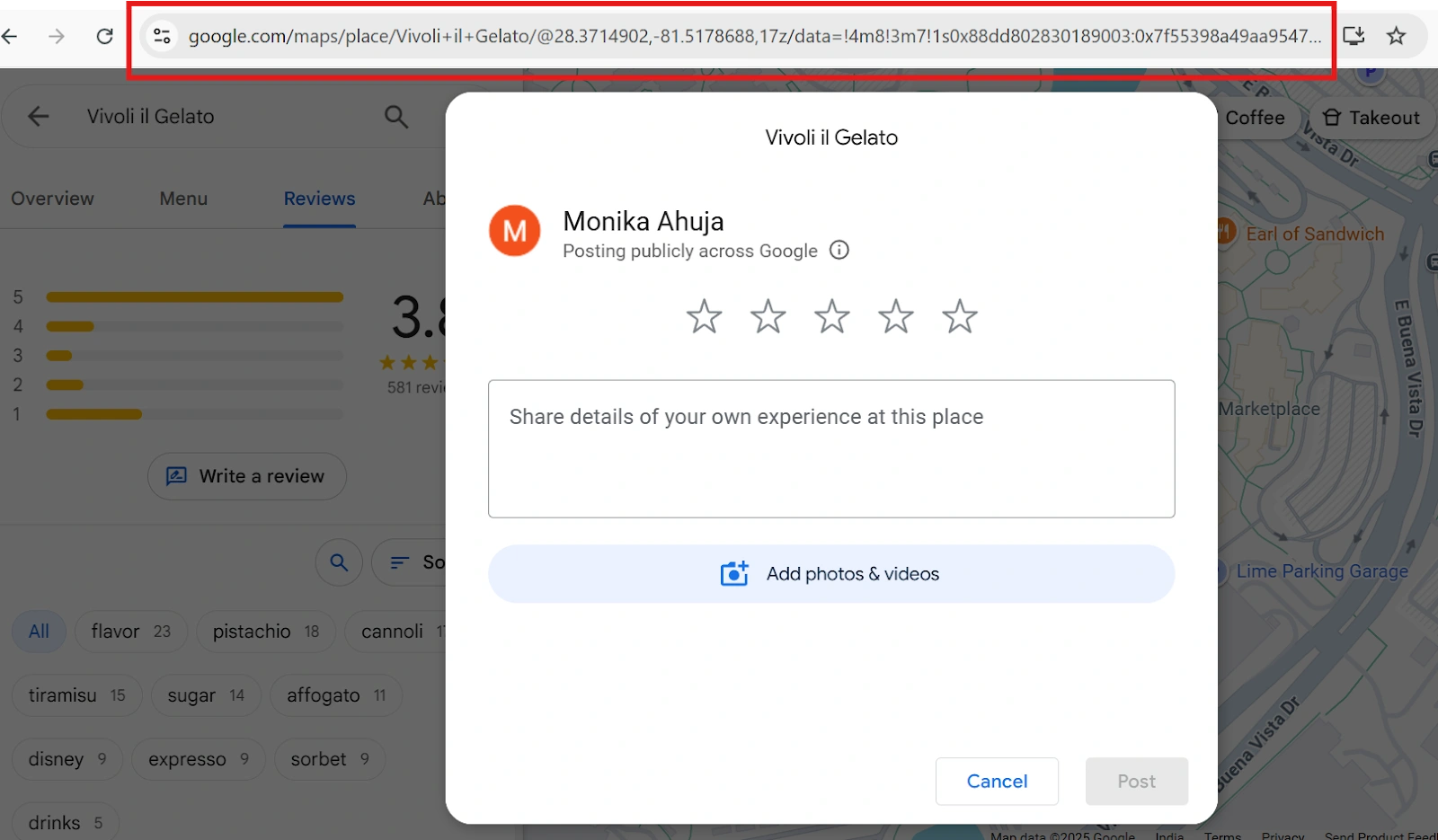Open the Menu tab
The width and height of the screenshot is (1438, 840).
click(x=182, y=199)
